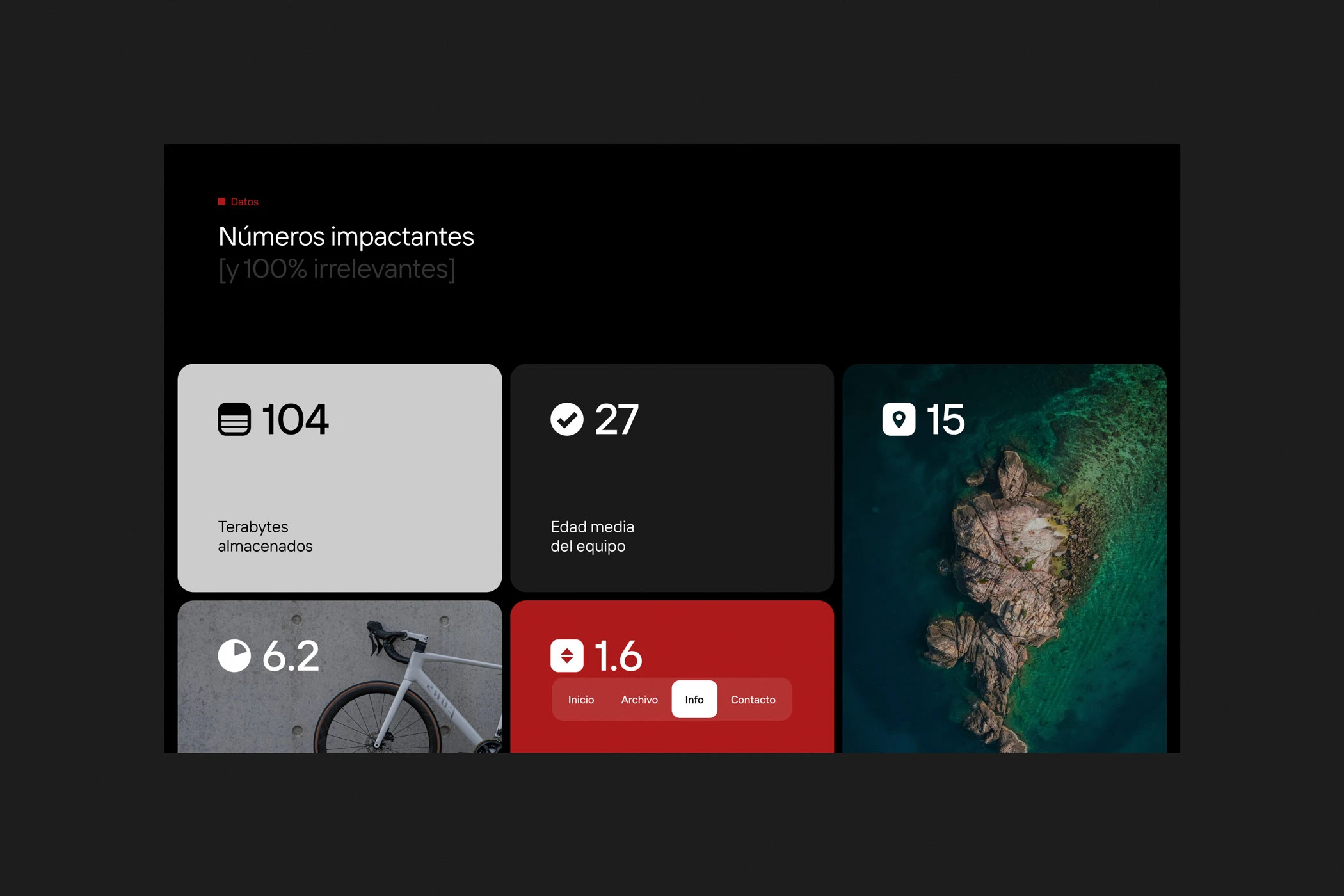Click the pie chart icon beside 6.2
This screenshot has height=896, width=1344.
[x=234, y=656]
